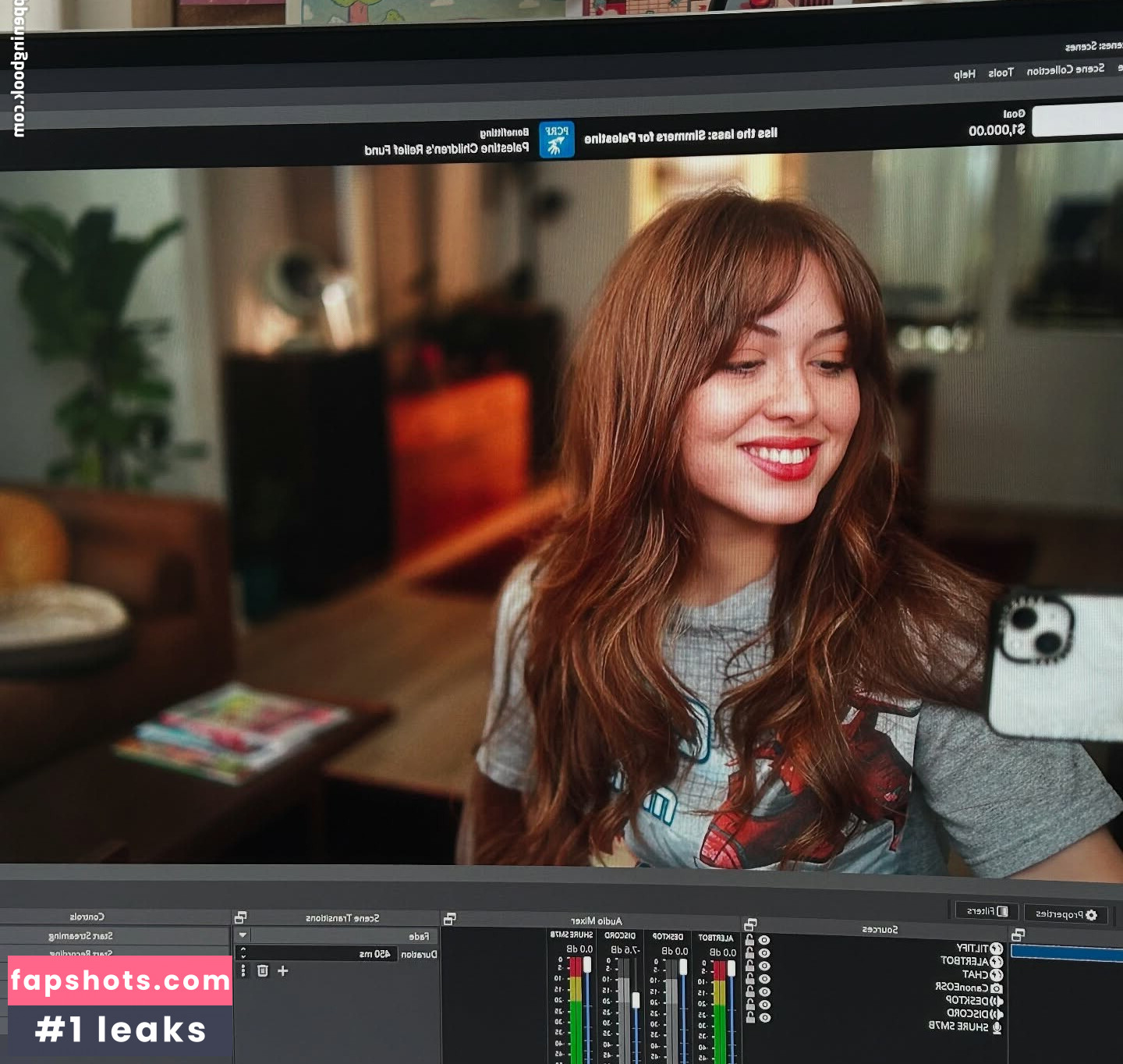Screen dimensions: 1123x1064
Task: Click the SHURE SM7B microphone icon
Action: pos(996,1027)
